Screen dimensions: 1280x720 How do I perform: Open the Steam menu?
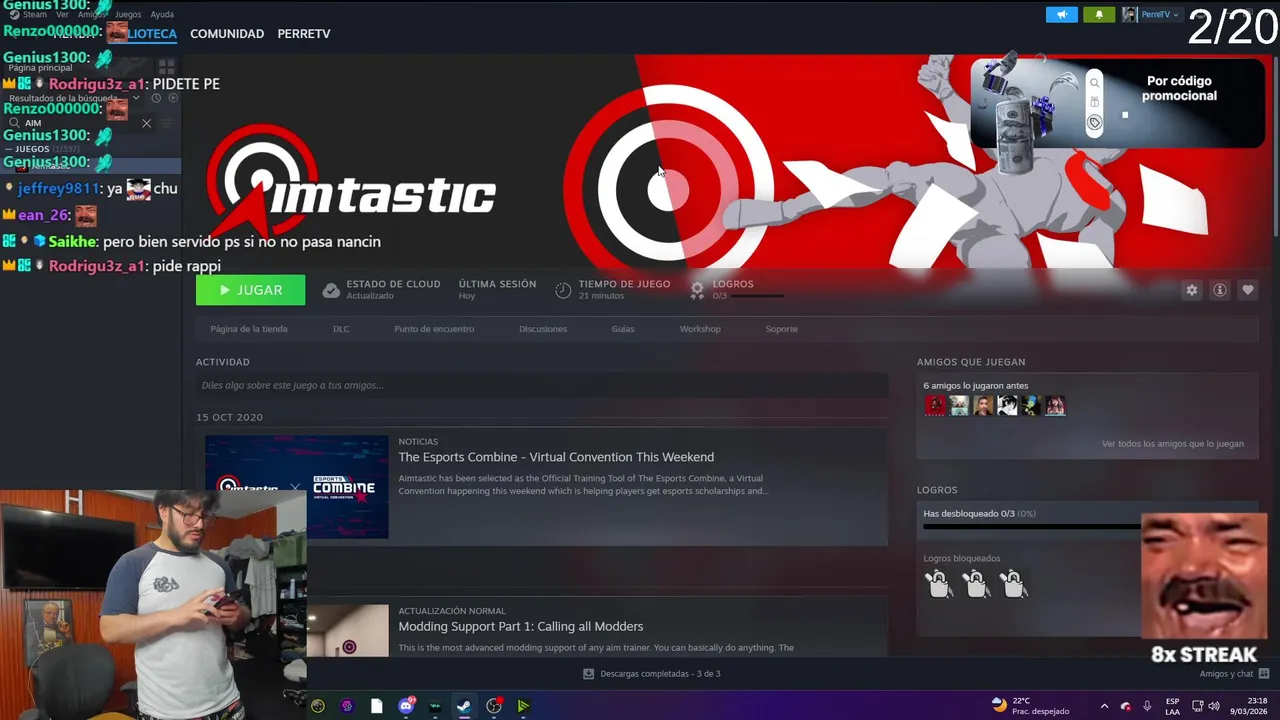pyautogui.click(x=29, y=15)
